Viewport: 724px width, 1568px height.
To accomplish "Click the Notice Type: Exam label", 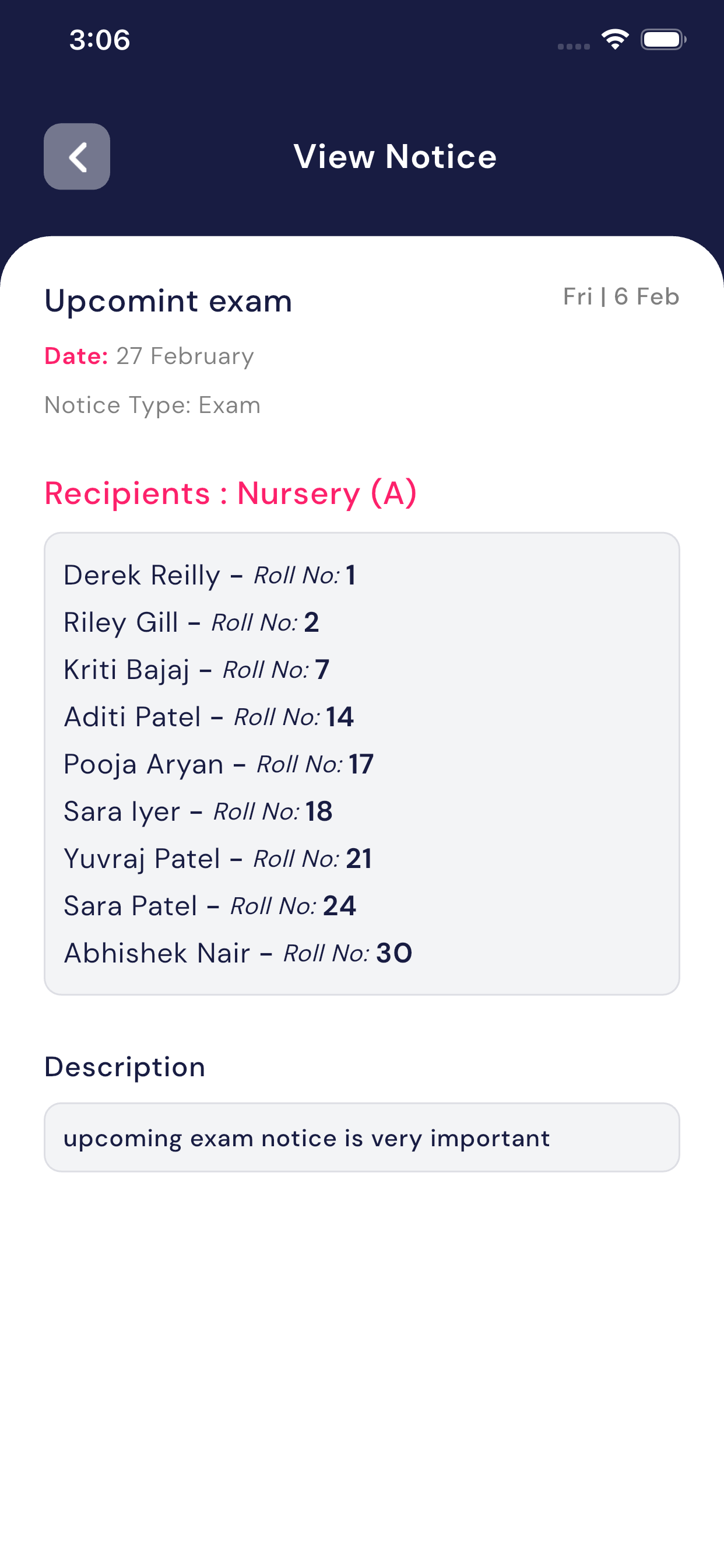I will click(x=153, y=405).
